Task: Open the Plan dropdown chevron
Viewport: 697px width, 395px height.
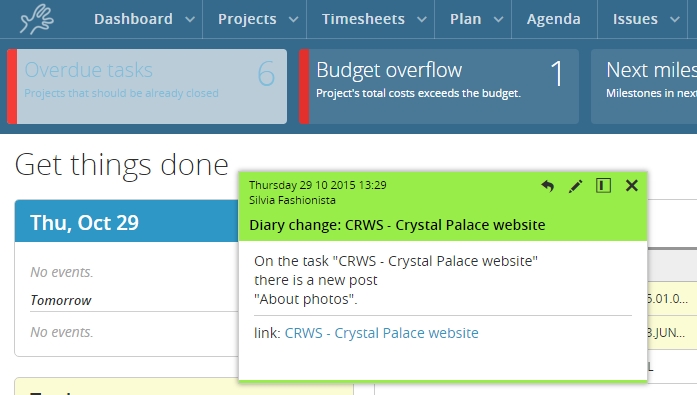Action: [x=499, y=20]
